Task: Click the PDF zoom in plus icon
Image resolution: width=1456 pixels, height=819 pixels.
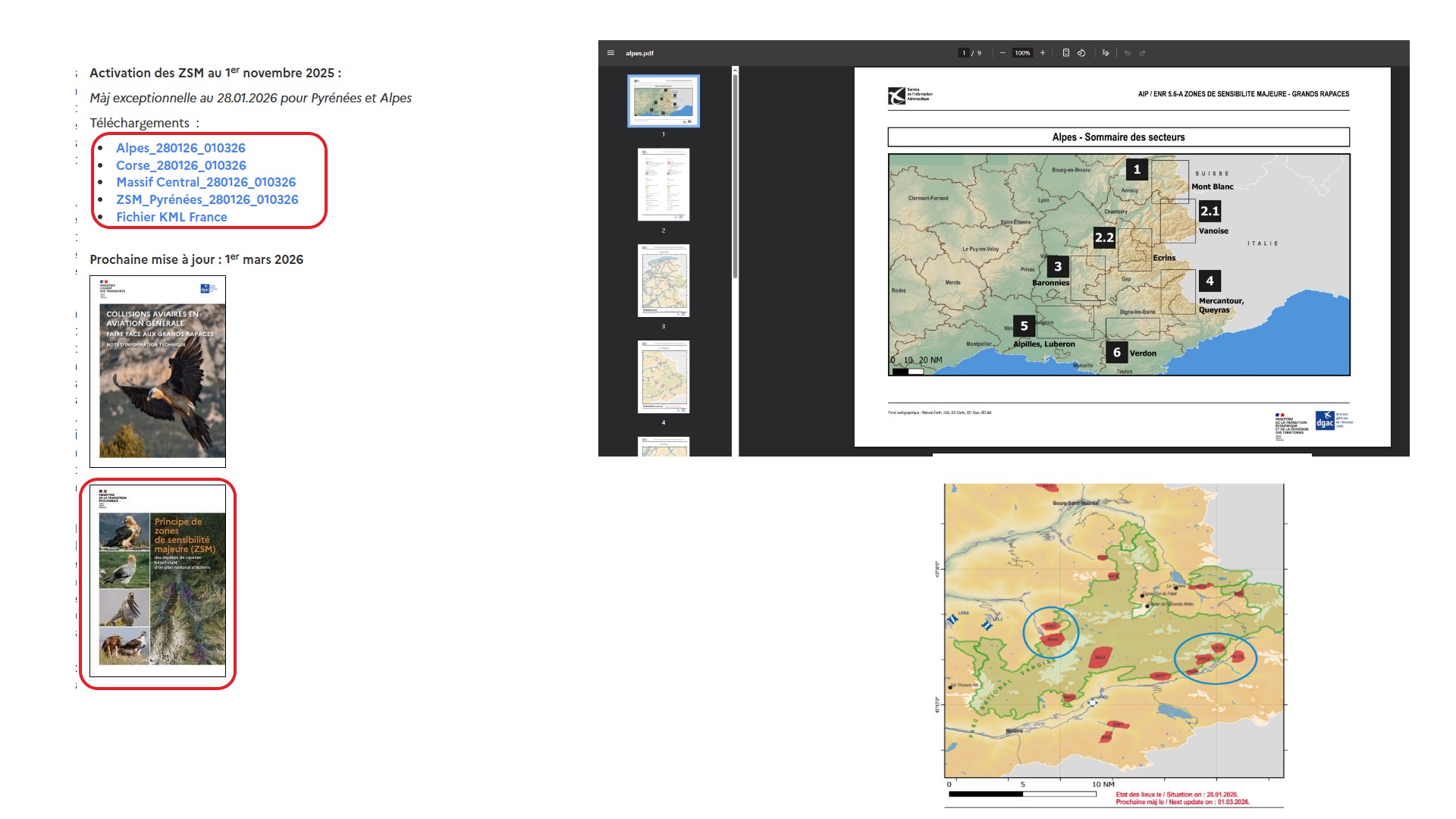Action: 1043,53
